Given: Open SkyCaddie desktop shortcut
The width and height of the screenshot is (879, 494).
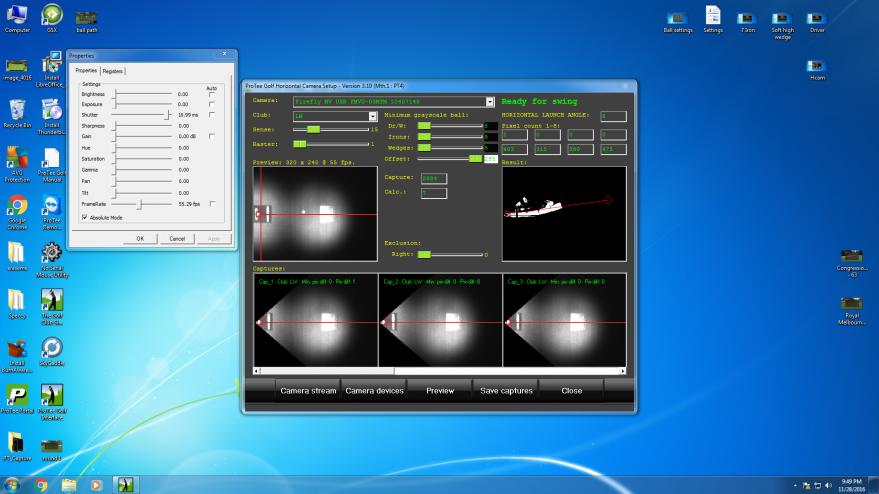Looking at the screenshot, I should (x=51, y=347).
